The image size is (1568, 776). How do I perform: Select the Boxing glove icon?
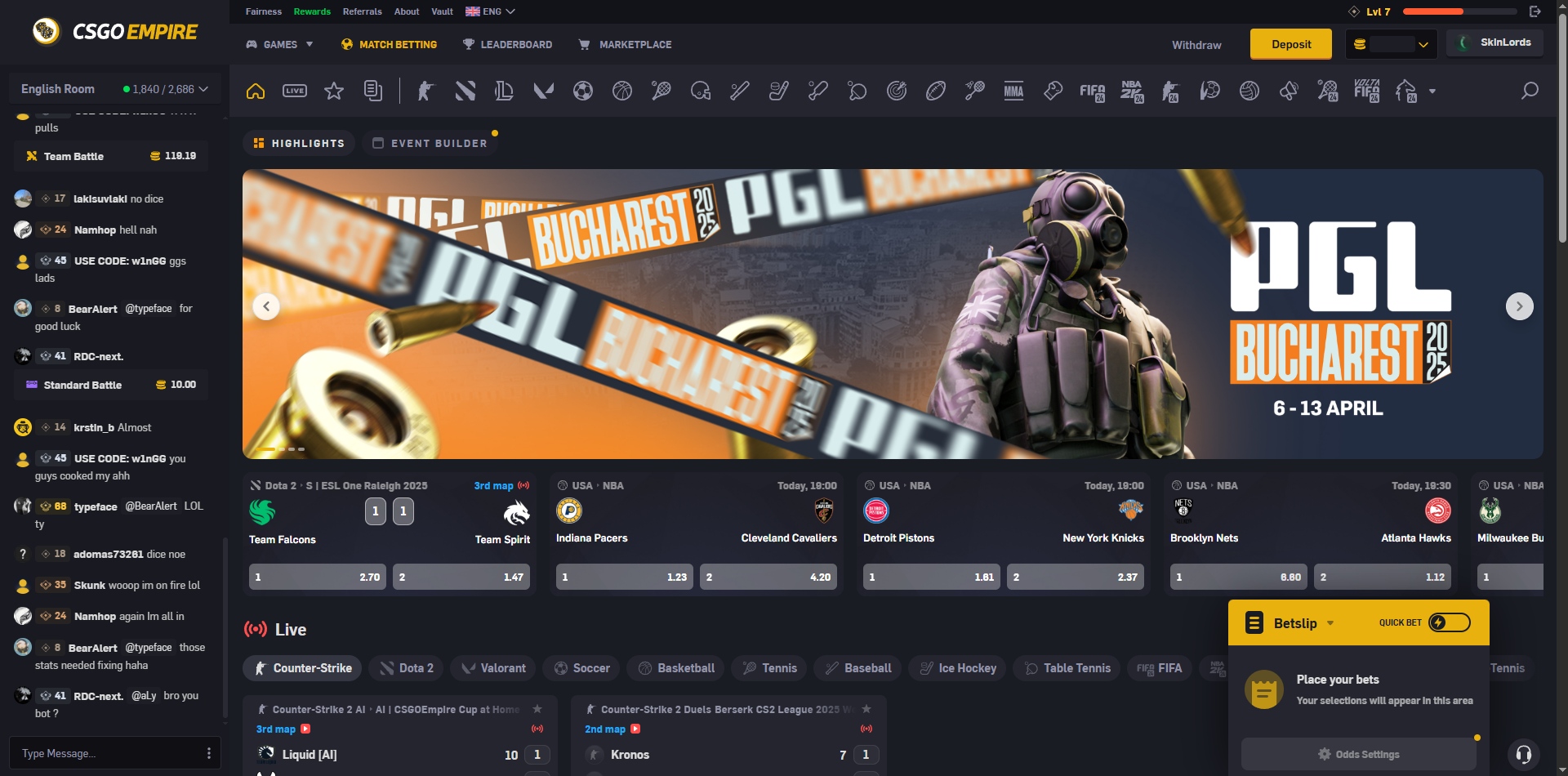pyautogui.click(x=1053, y=91)
